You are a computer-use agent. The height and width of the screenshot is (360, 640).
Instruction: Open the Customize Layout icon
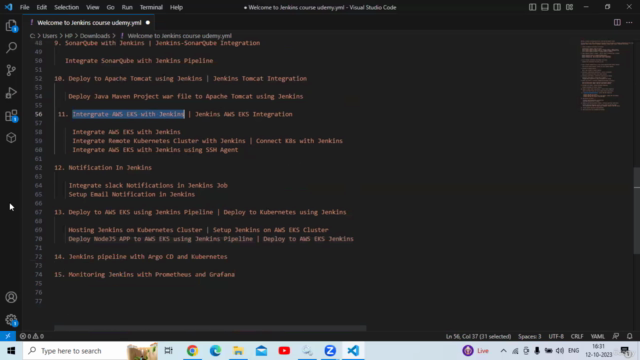pyautogui.click(x=569, y=7)
